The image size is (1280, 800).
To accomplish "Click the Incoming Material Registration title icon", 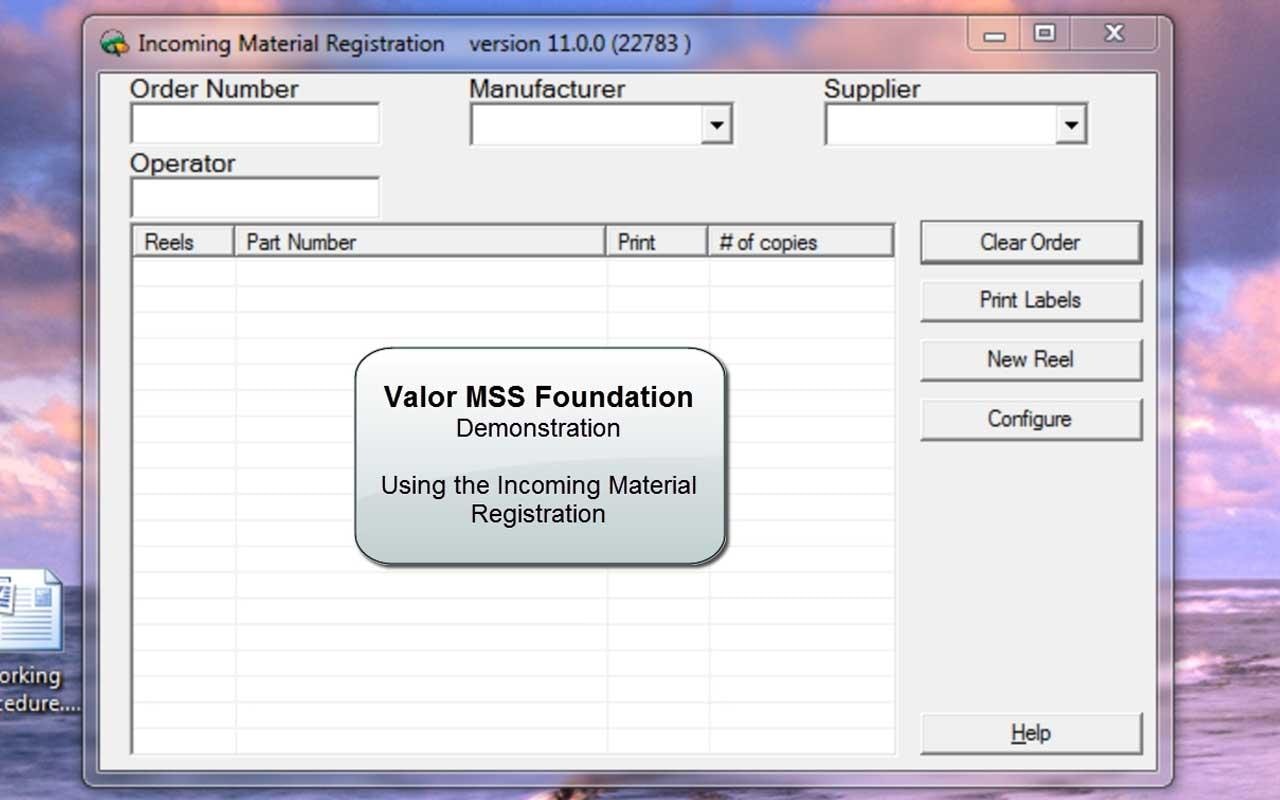I will (x=115, y=44).
